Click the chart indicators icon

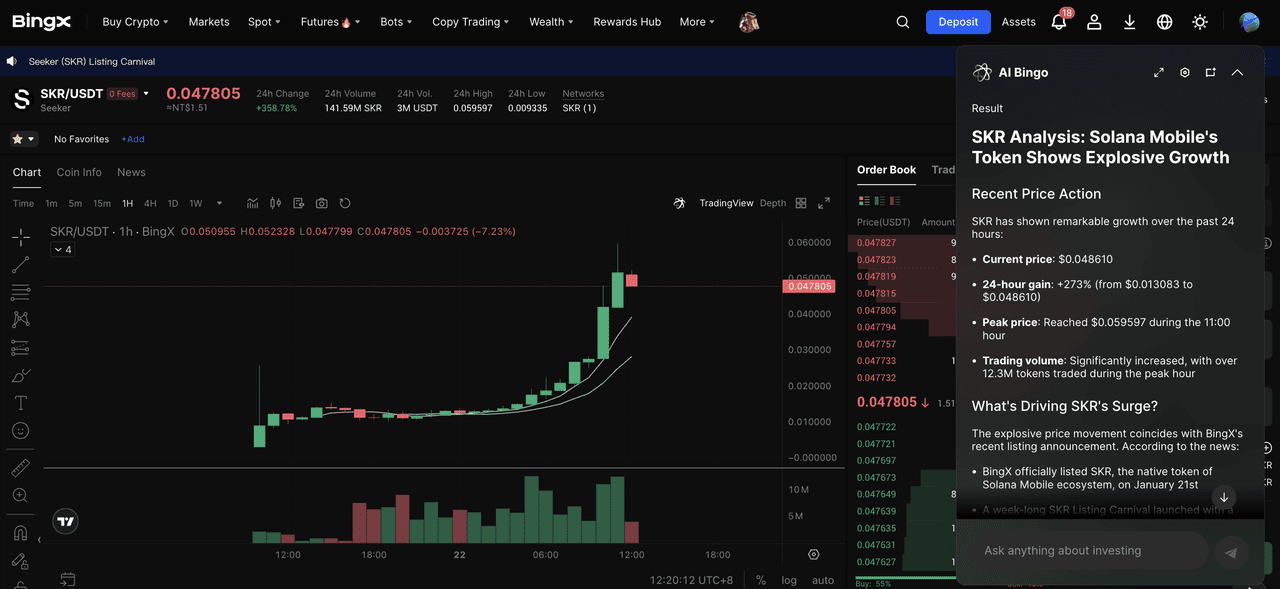252,203
